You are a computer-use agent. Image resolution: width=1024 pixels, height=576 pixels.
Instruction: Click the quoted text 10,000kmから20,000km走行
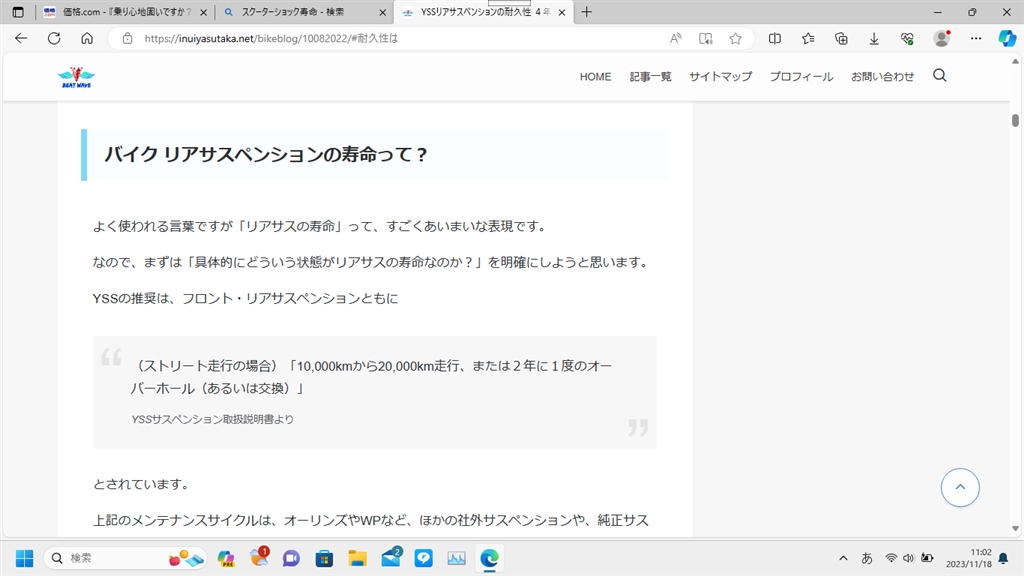[378, 366]
